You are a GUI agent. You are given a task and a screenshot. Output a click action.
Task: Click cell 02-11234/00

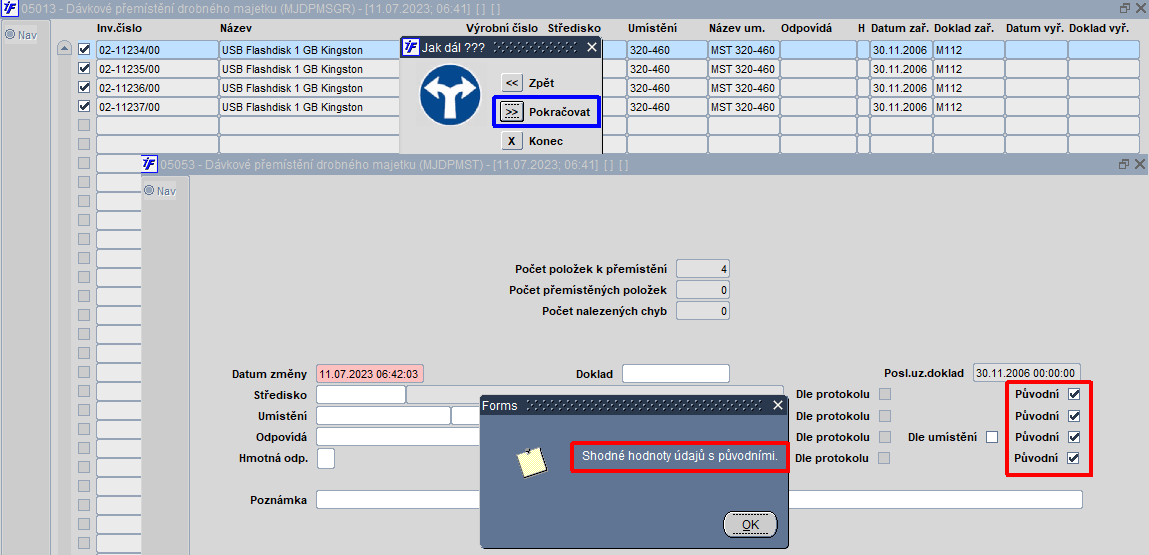(157, 49)
